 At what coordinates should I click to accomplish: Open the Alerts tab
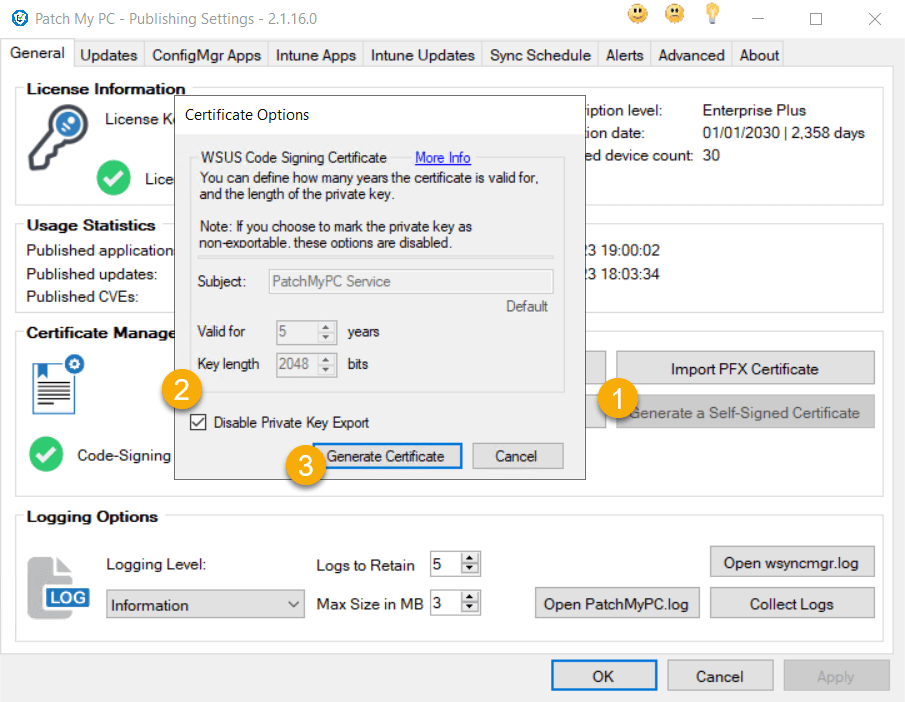click(624, 55)
